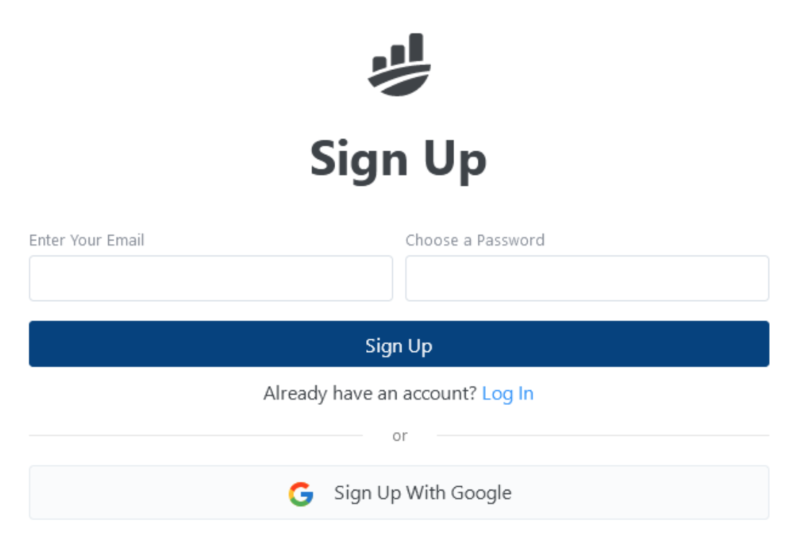Click the Sign Up With Google button

click(x=399, y=492)
